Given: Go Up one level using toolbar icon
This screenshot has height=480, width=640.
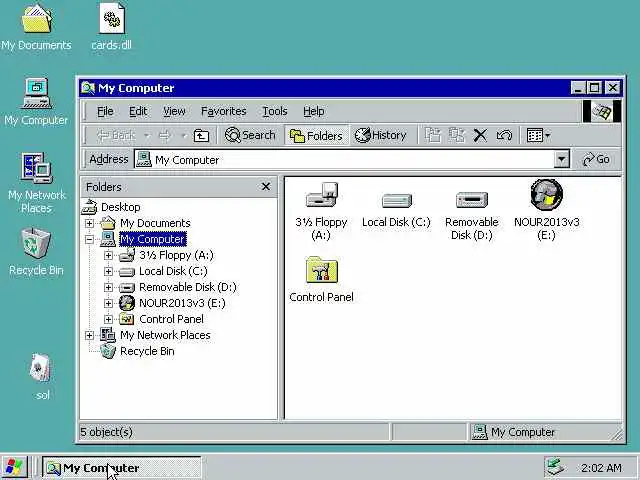Looking at the screenshot, I should point(201,135).
